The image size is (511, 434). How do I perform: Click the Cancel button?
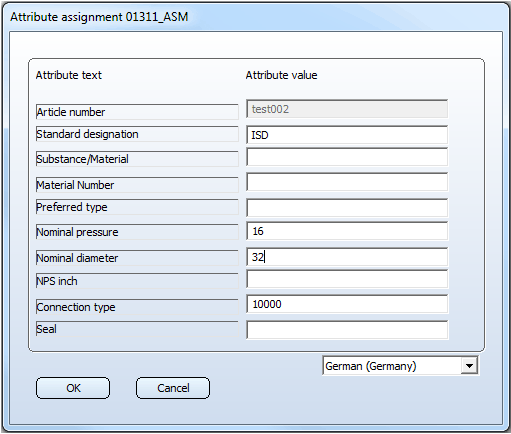(173, 388)
